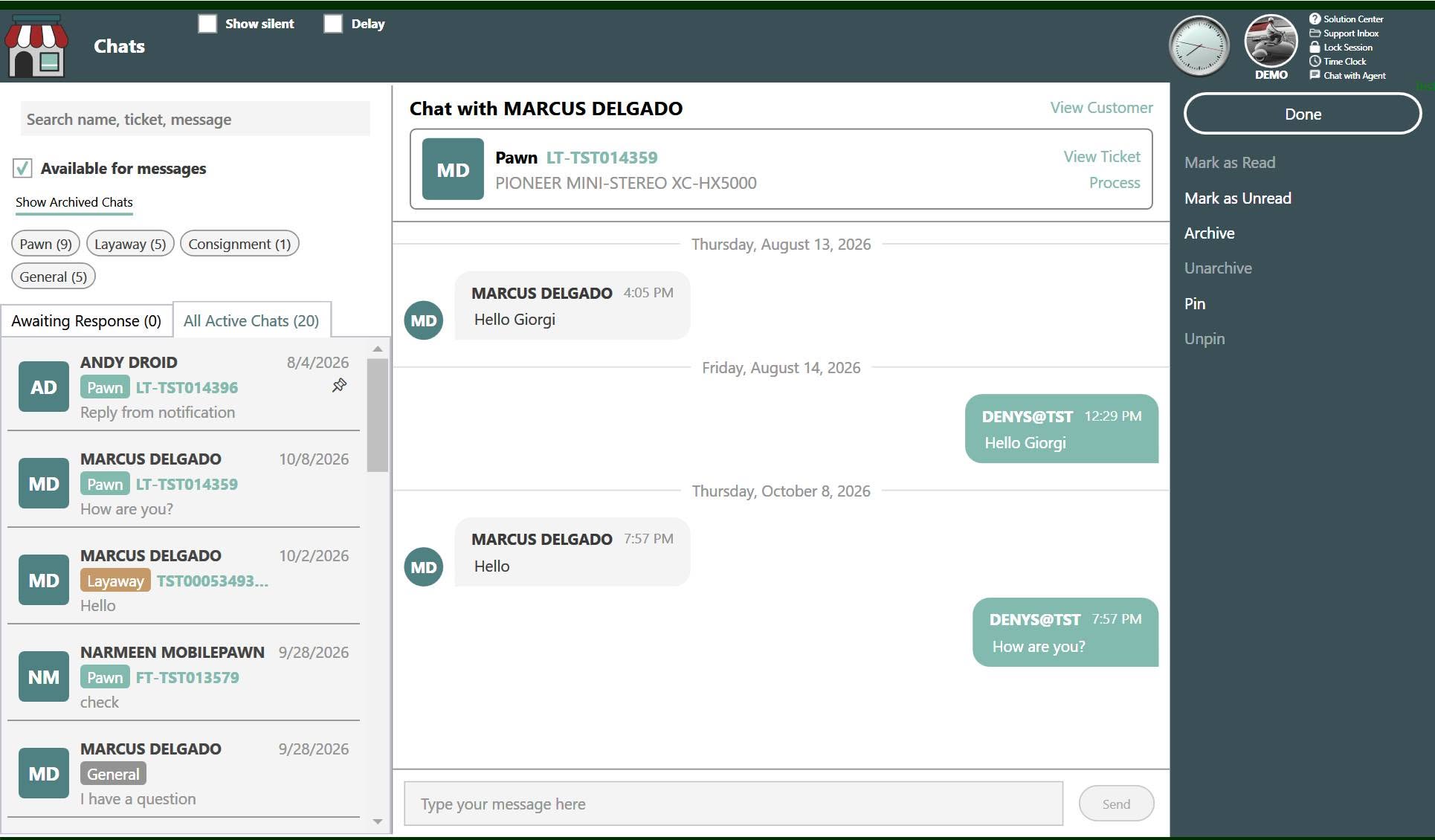
Task: Click the Process link
Action: (x=1114, y=183)
